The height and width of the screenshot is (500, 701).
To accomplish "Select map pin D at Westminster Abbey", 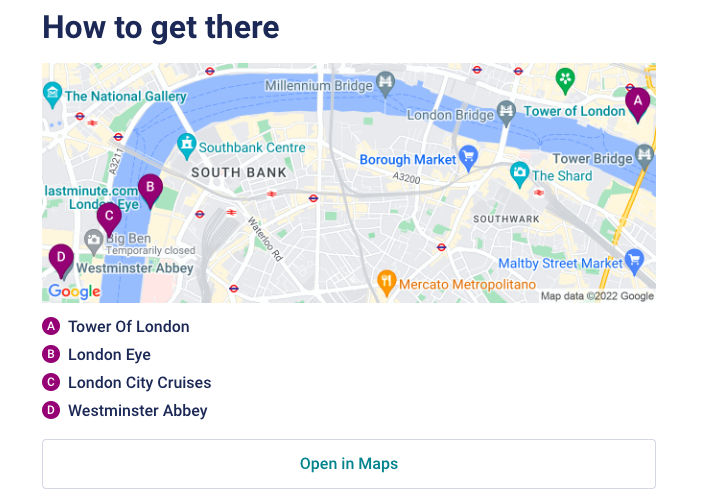I will click(x=61, y=259).
